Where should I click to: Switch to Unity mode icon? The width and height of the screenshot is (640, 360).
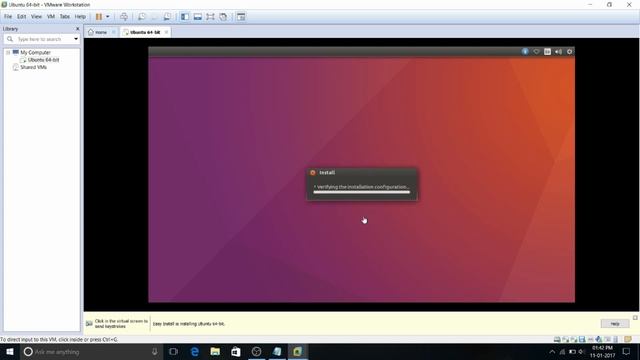click(223, 17)
